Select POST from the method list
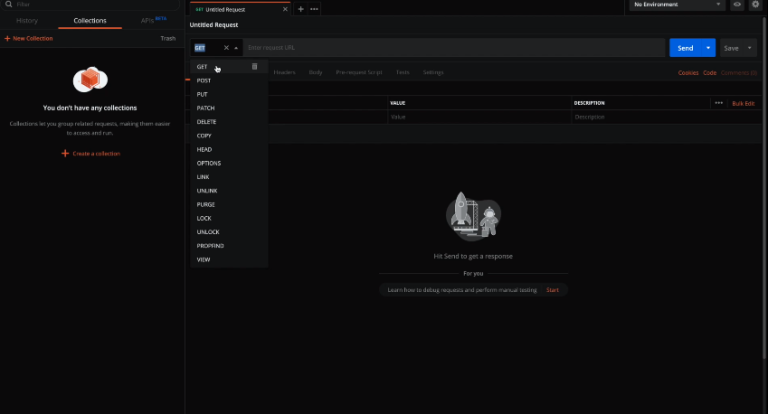 (x=204, y=80)
